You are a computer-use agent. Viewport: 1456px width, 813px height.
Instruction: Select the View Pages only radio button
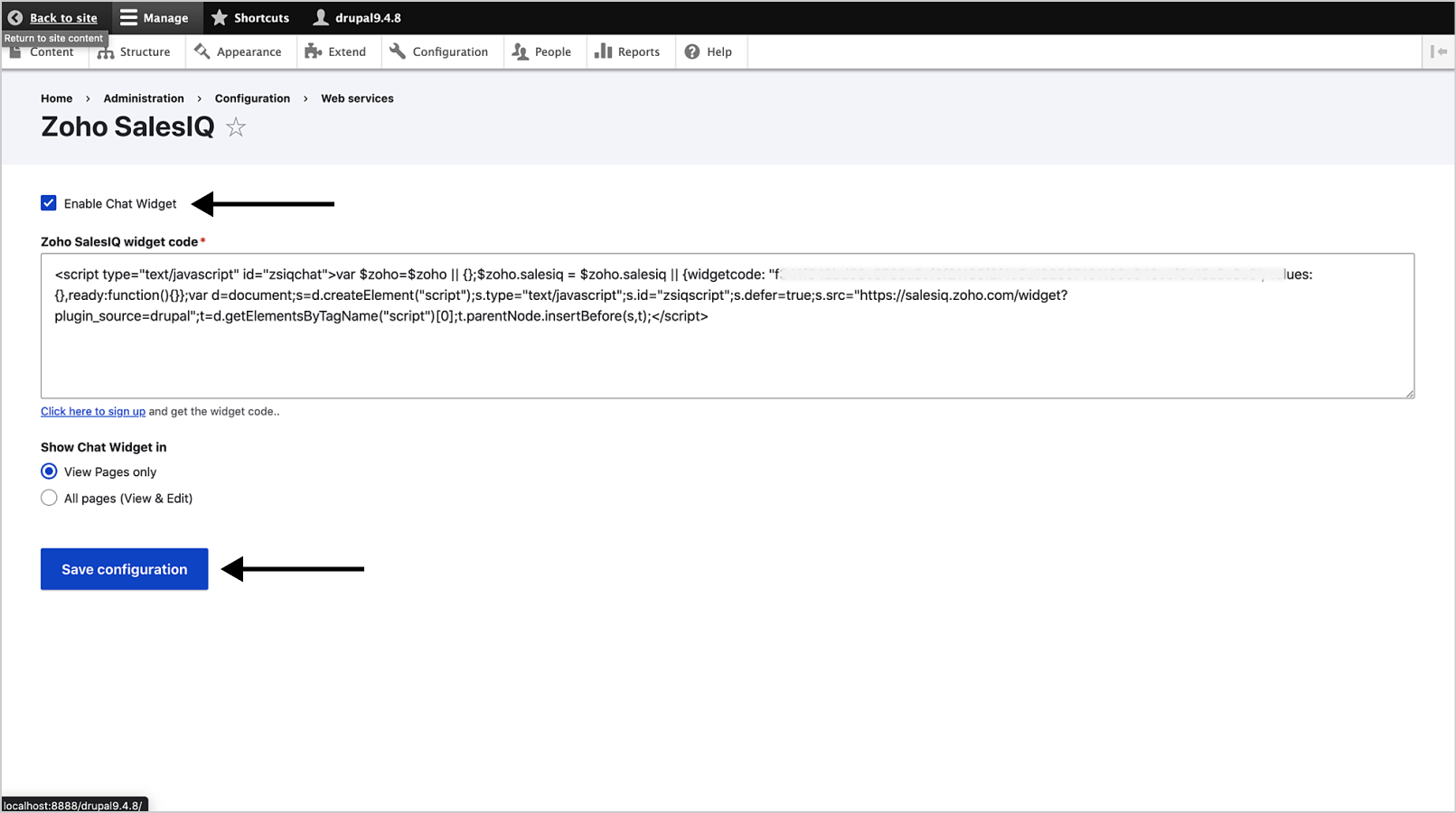49,472
